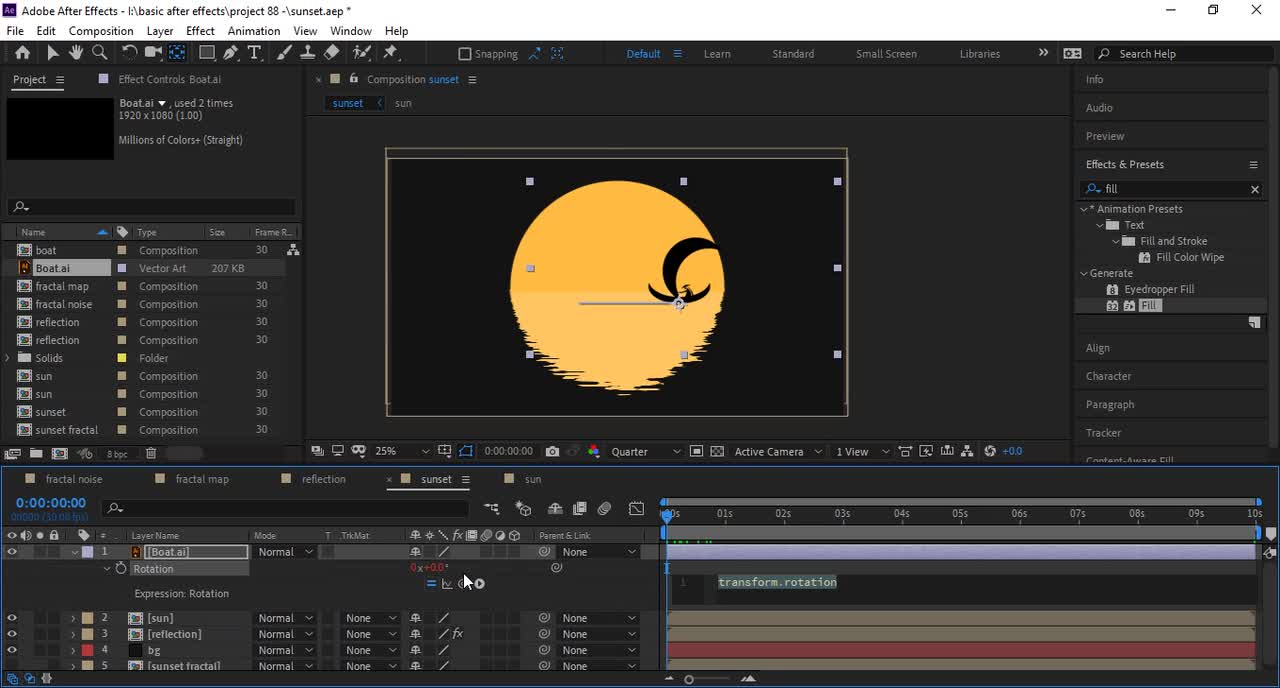Select the Puppet Pin tool
Image resolution: width=1280 pixels, height=688 pixels.
391,53
